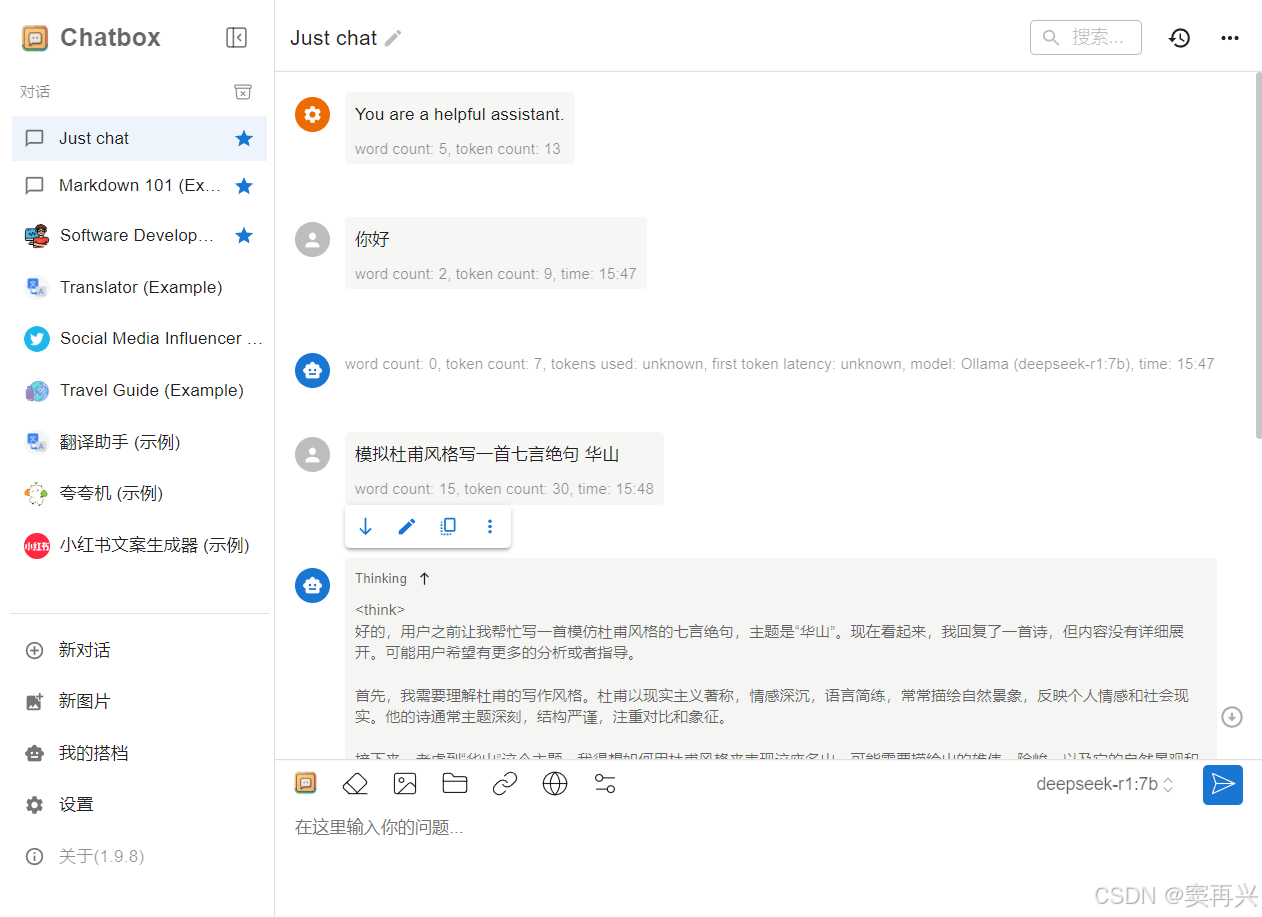Attach a link with the chain icon
Image resolution: width=1262 pixels, height=917 pixels.
505,784
